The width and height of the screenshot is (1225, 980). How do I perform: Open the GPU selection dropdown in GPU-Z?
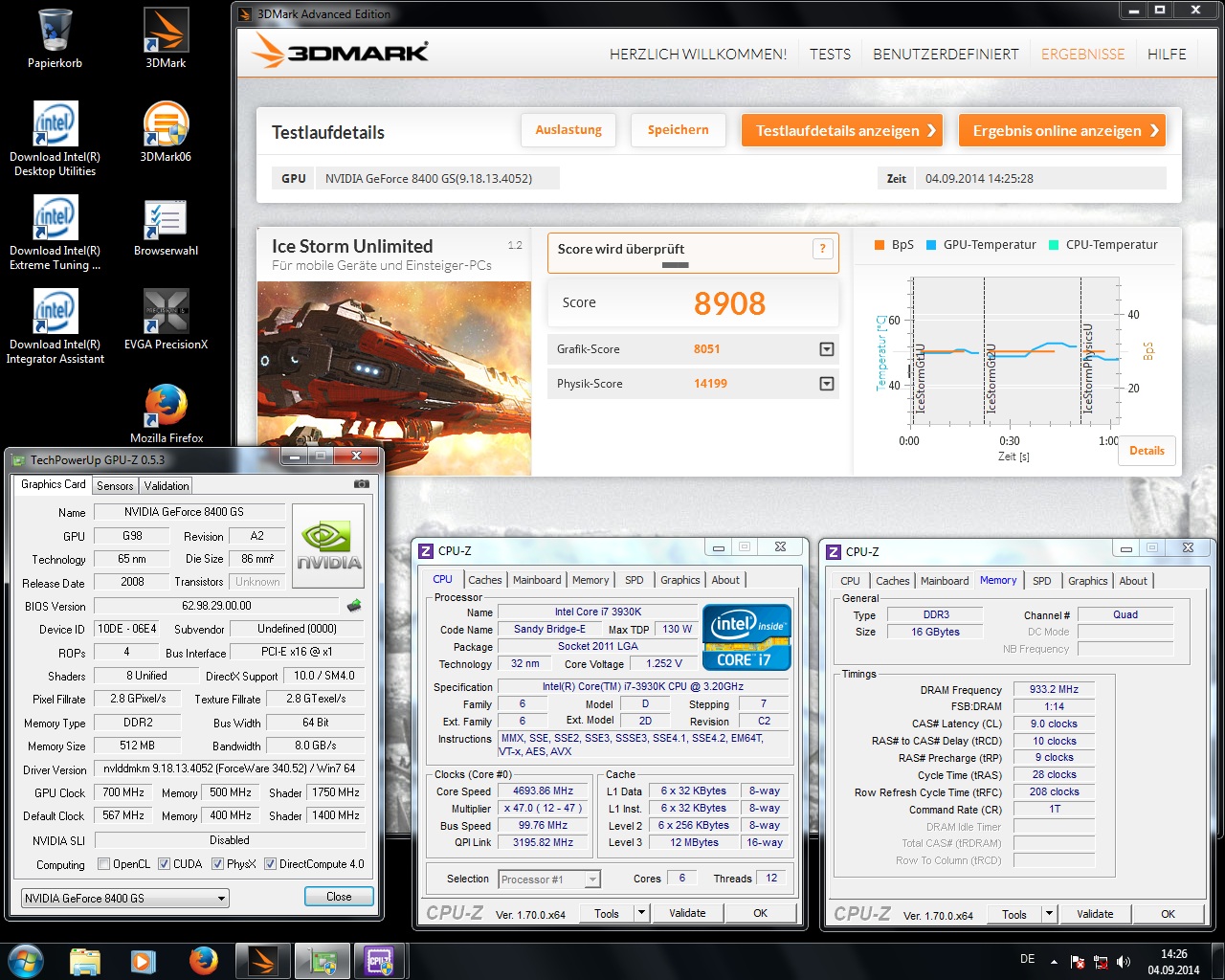(x=124, y=898)
